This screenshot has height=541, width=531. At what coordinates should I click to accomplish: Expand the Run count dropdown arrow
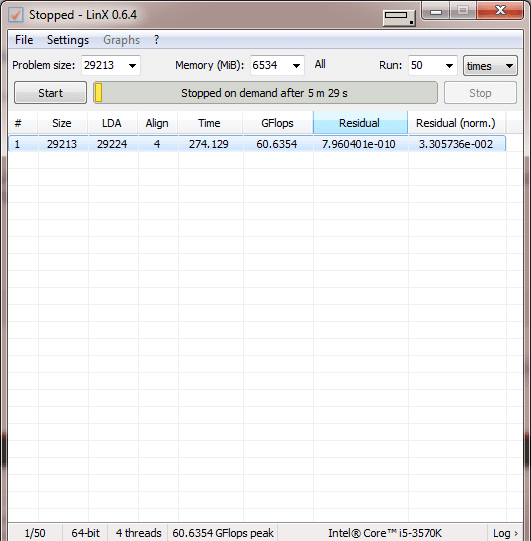point(449,66)
